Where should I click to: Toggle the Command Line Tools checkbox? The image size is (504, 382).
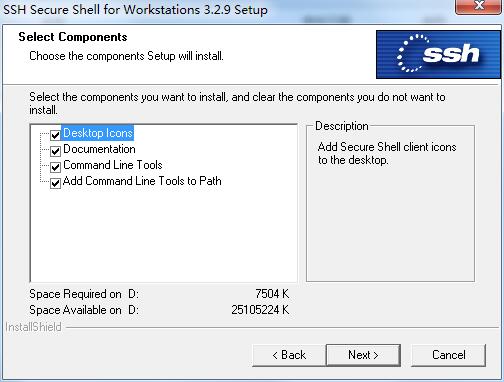point(55,167)
